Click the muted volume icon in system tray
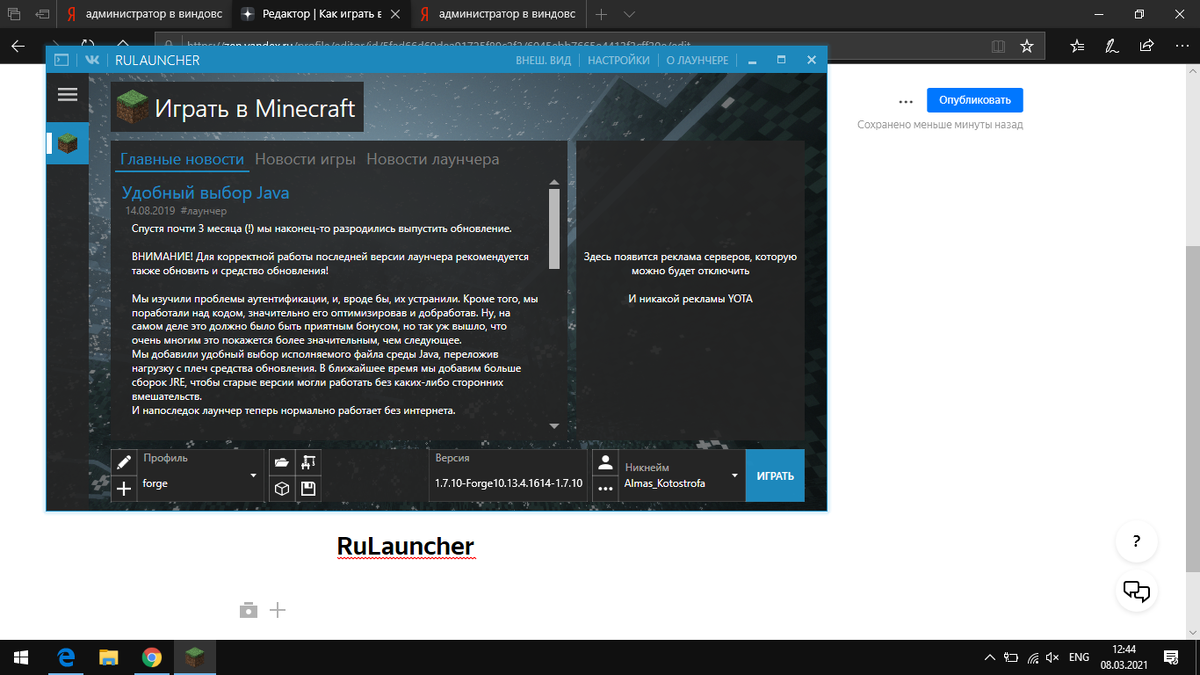Screen dimensions: 1200x675 click(1051, 657)
